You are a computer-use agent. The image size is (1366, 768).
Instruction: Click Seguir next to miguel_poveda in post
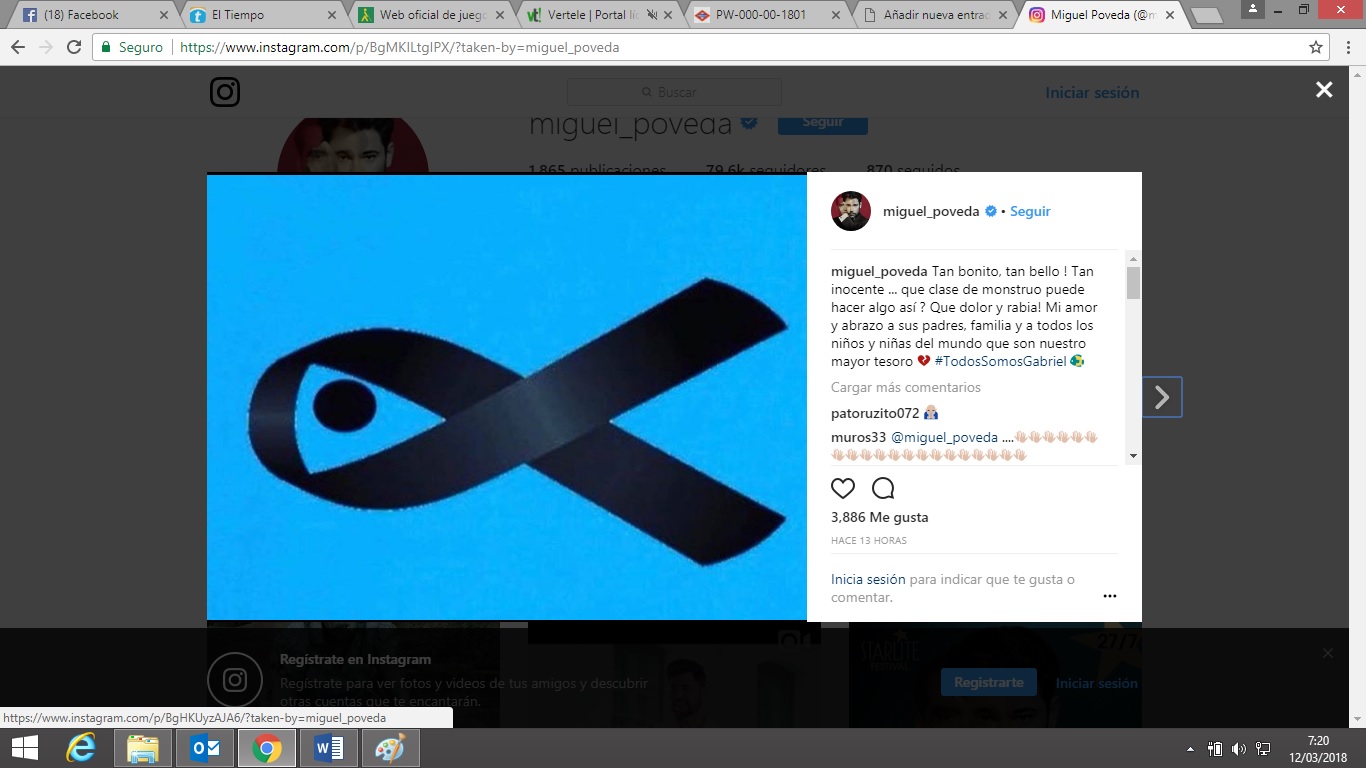click(x=1030, y=211)
